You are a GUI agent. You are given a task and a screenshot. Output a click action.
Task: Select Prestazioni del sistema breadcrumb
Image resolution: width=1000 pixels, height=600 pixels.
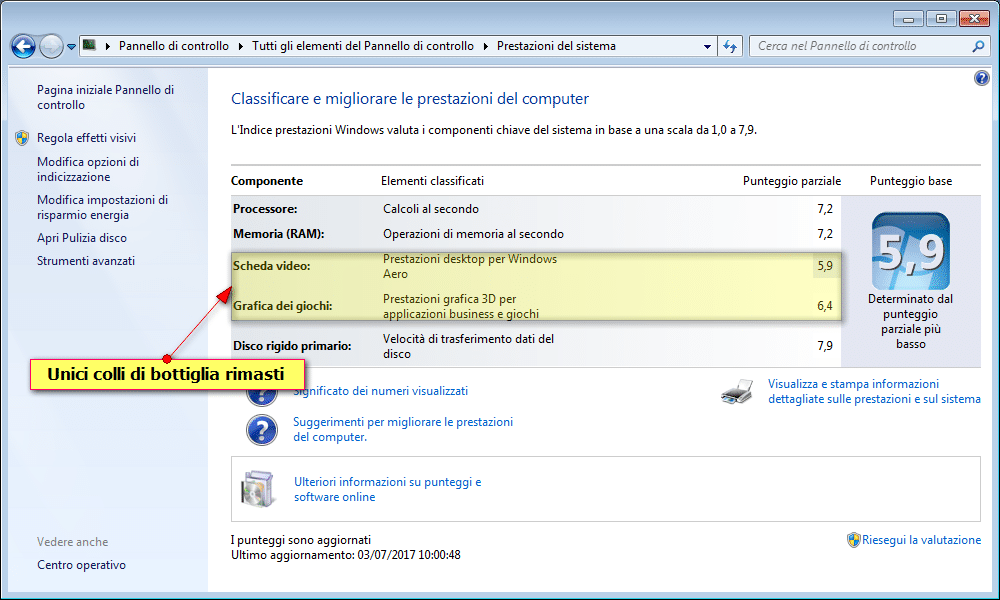click(x=556, y=46)
